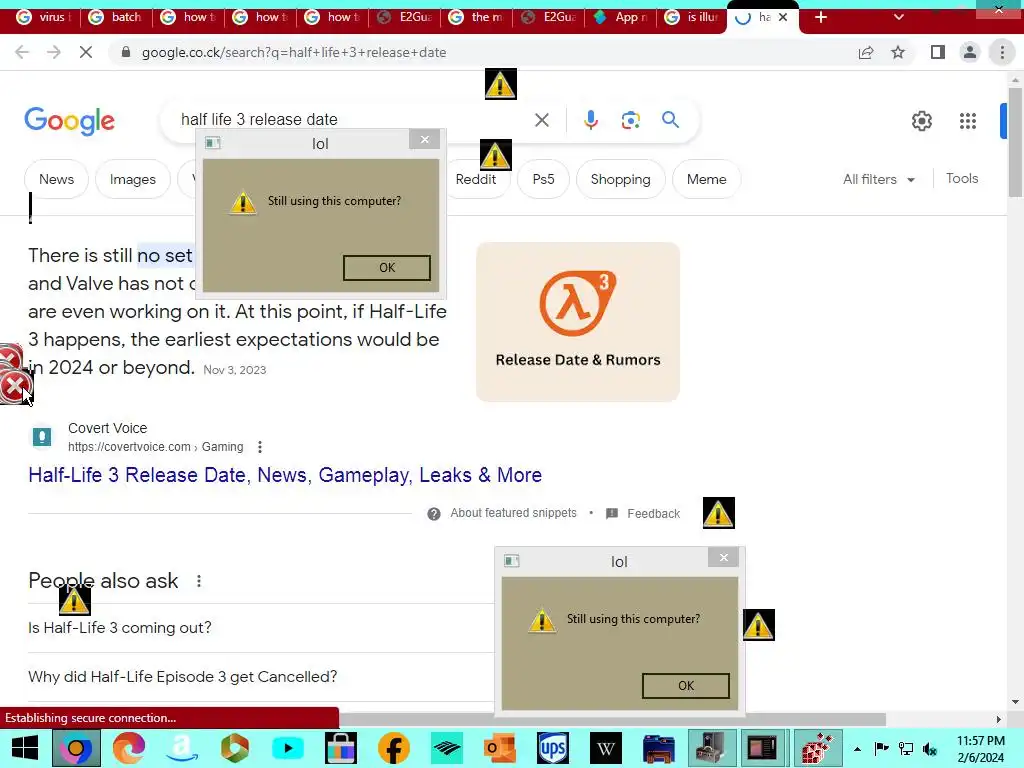Expand the tab search dropdown
The height and width of the screenshot is (768, 1024).
[899, 17]
